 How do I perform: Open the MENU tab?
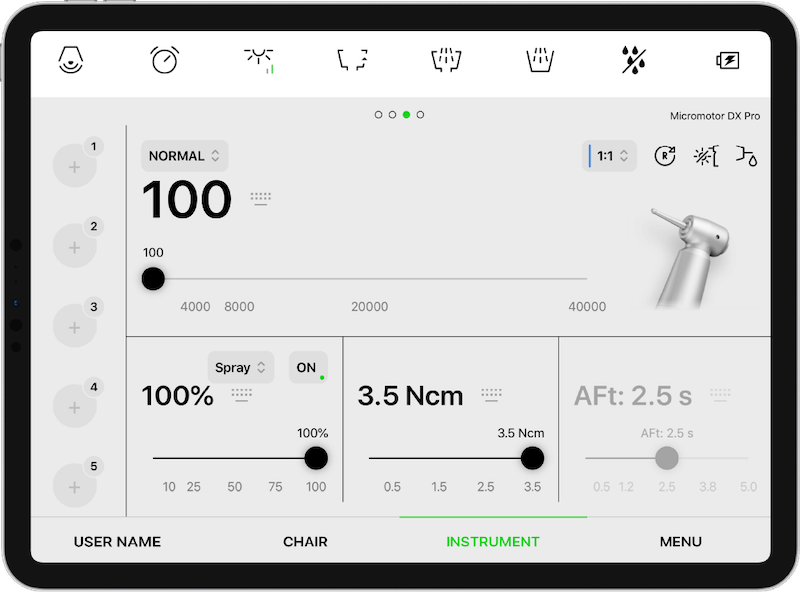pyautogui.click(x=681, y=541)
